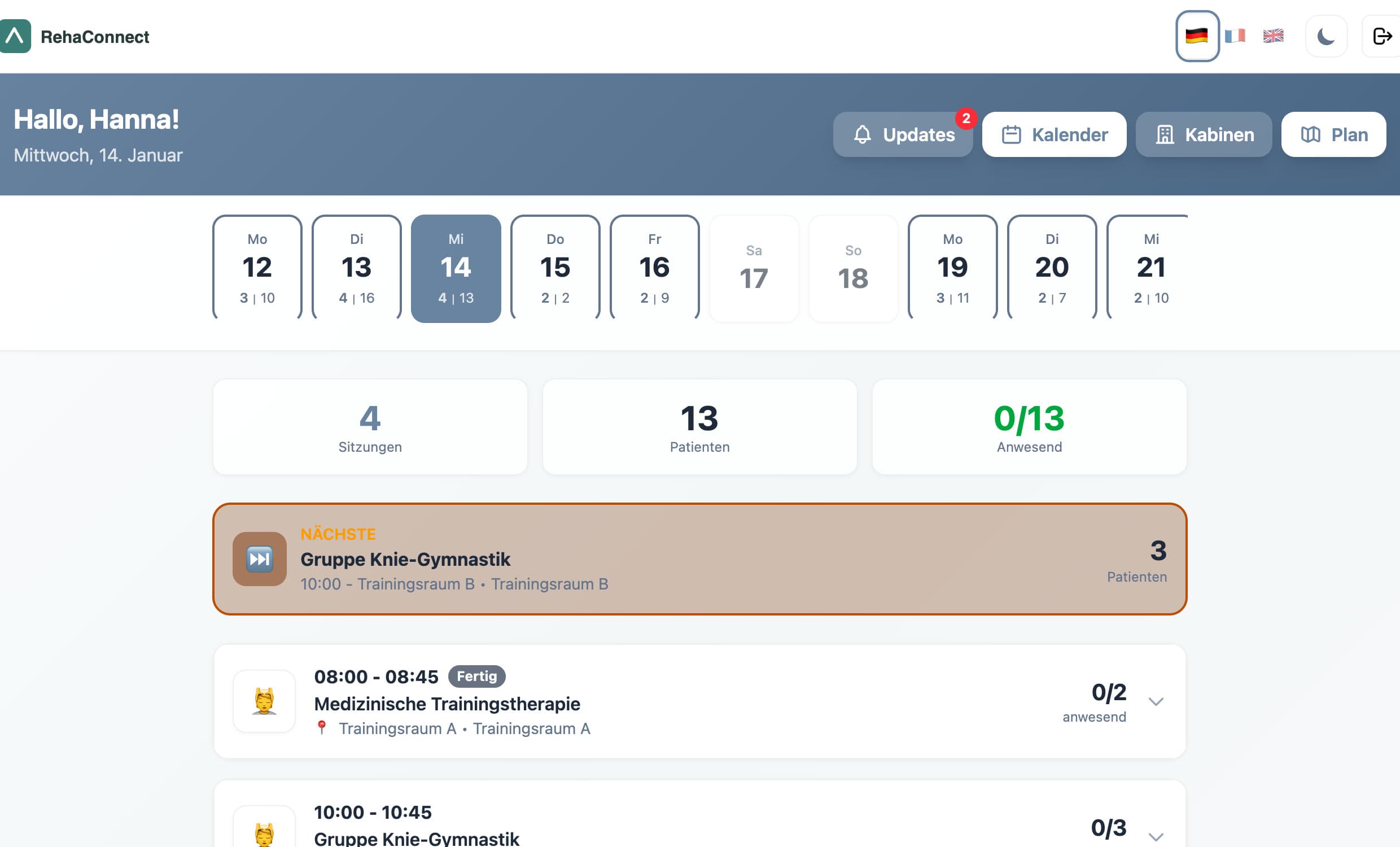1400x847 pixels.
Task: Expand the Medizinische Trainingstherapie session chevron
Action: click(x=1156, y=701)
